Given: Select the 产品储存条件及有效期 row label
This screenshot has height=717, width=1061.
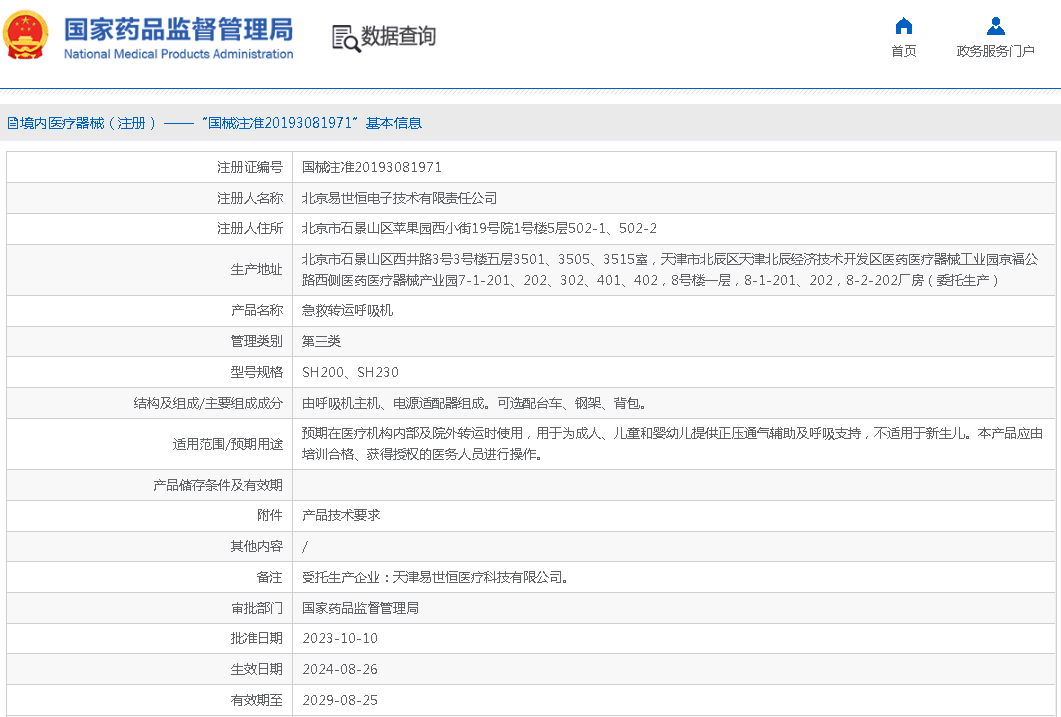Looking at the screenshot, I should pos(218,485).
